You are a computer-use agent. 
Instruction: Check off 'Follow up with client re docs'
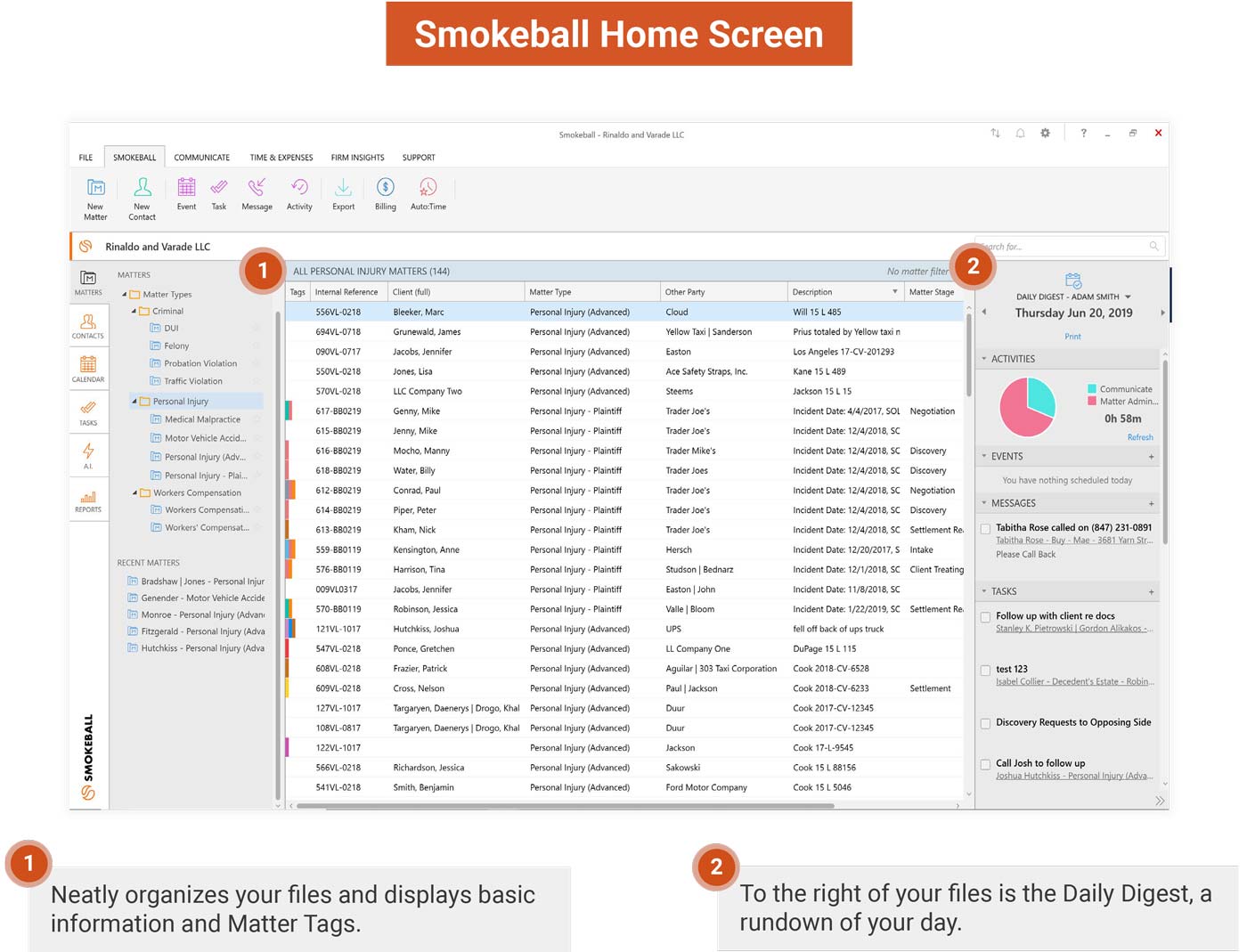coord(985,616)
